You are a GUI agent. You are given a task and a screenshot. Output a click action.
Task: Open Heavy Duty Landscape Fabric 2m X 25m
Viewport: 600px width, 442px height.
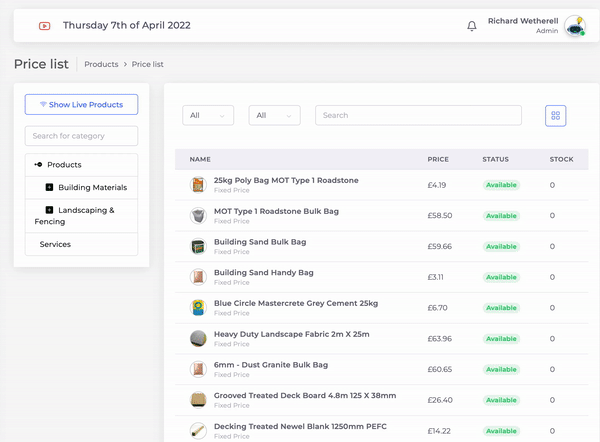click(x=292, y=334)
